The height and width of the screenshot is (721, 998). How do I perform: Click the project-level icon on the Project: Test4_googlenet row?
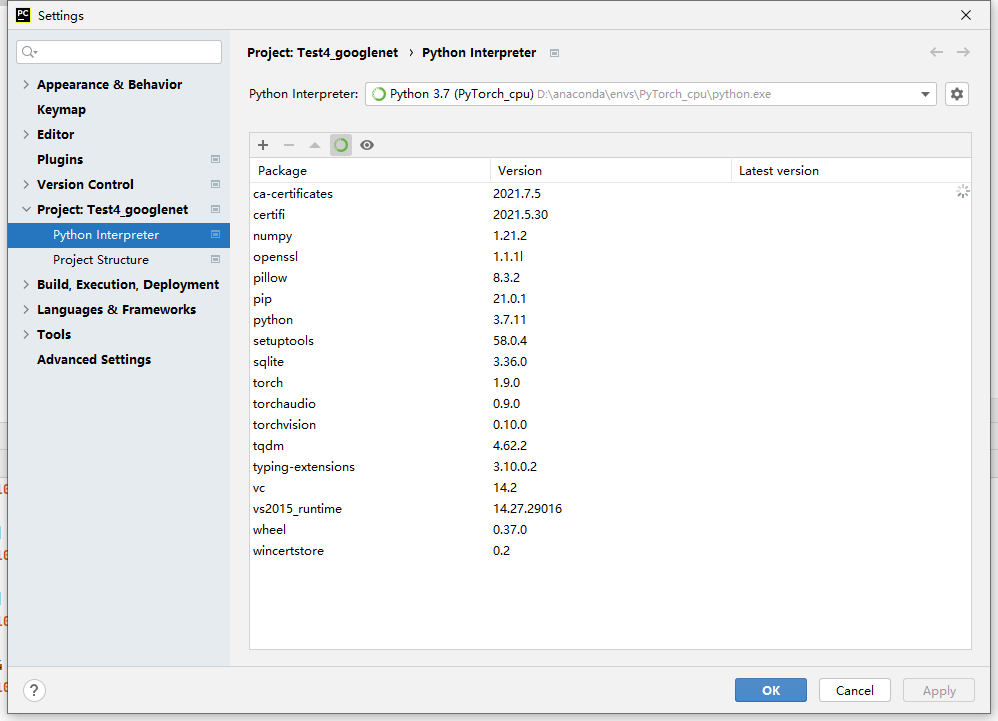(x=215, y=209)
